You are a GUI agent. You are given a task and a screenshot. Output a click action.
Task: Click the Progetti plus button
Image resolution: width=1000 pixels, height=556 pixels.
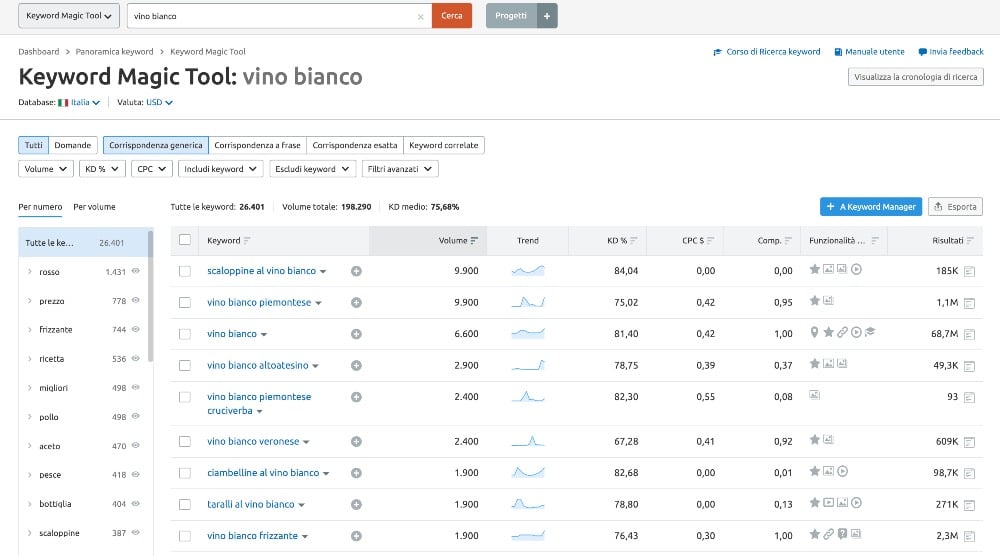(547, 16)
